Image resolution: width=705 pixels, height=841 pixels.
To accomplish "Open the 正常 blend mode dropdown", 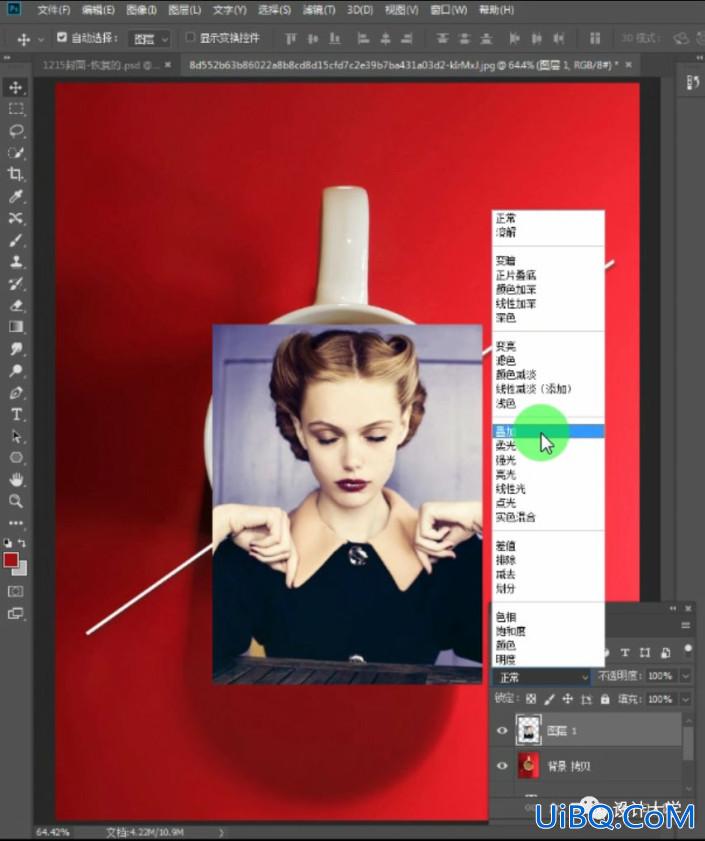I will [x=541, y=677].
